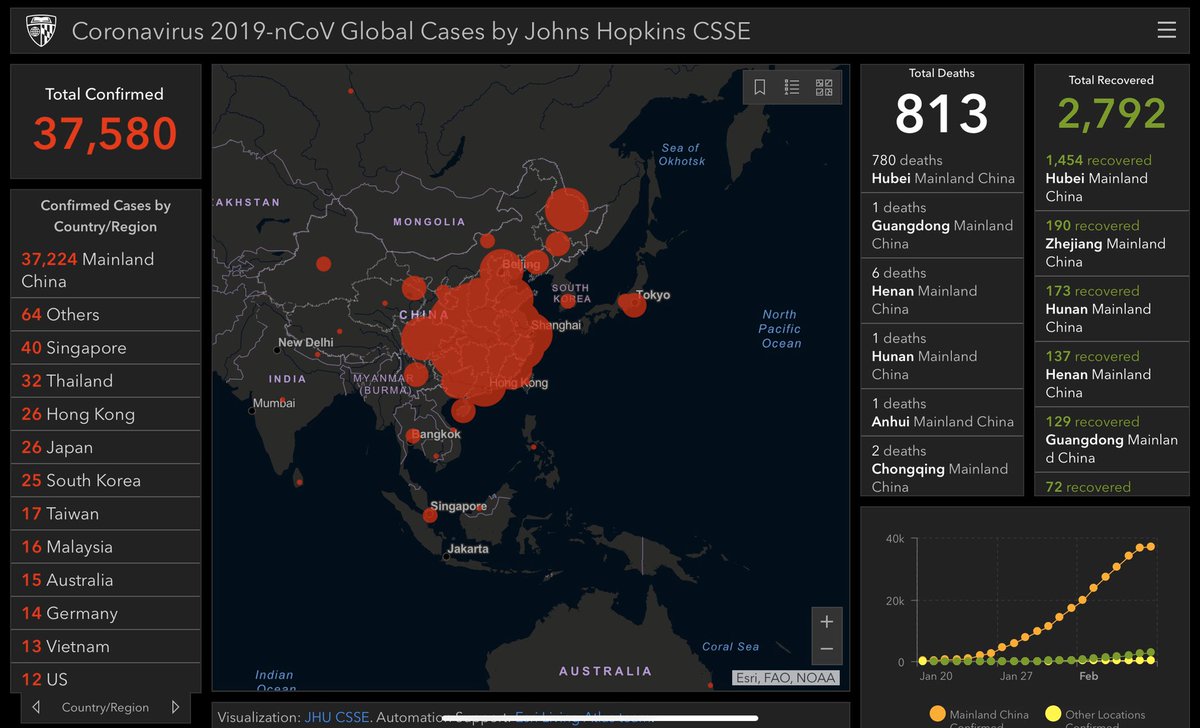Click the 6 deaths Henan entry
Screen dimensions: 1200x728
tap(942, 290)
